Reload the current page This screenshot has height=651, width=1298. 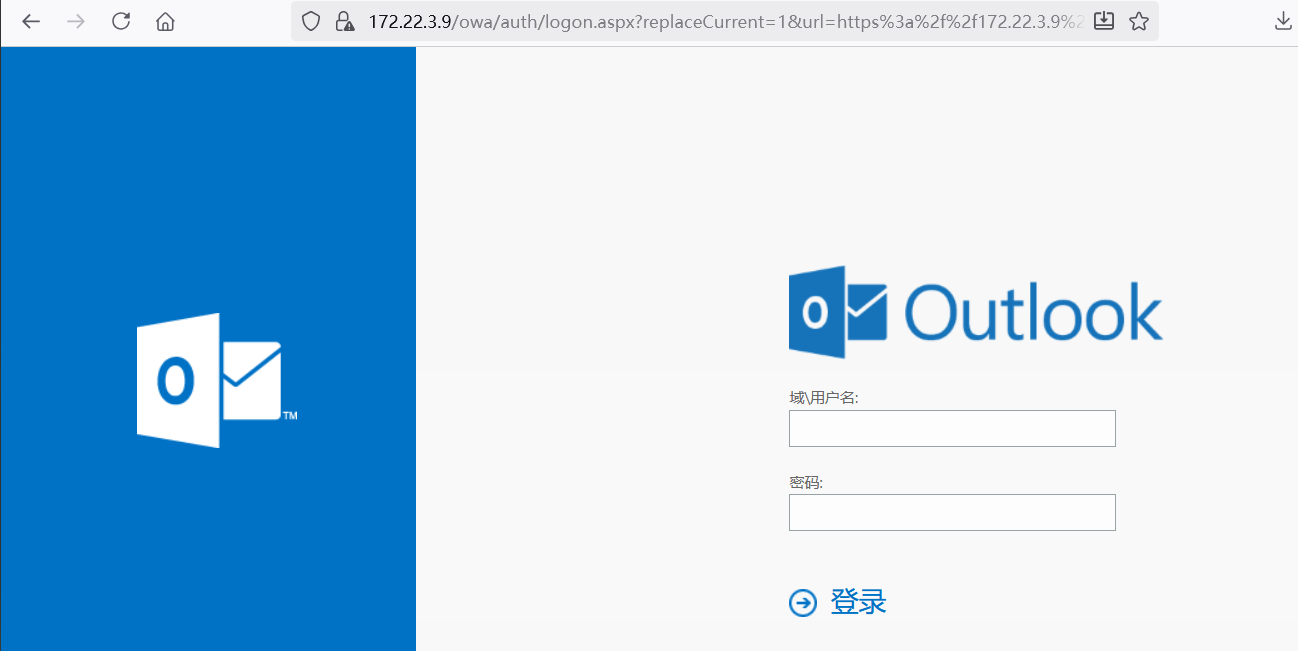click(x=121, y=21)
